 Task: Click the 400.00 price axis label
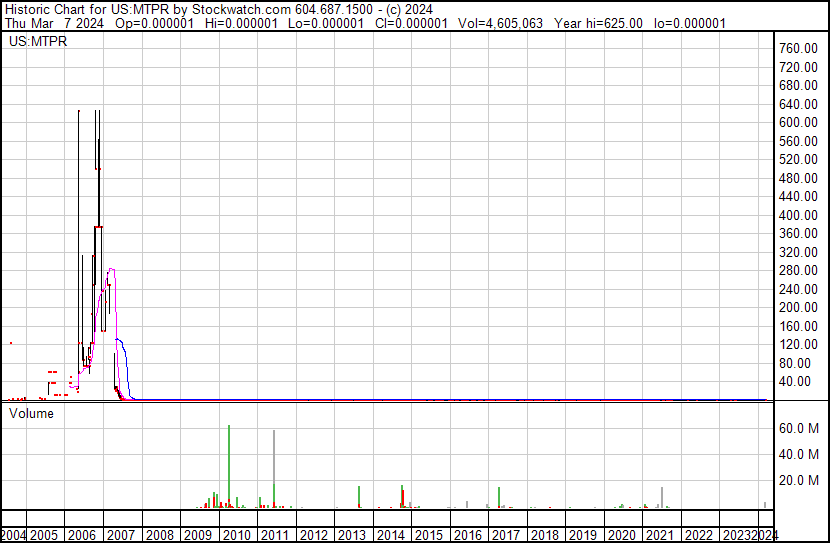[798, 215]
